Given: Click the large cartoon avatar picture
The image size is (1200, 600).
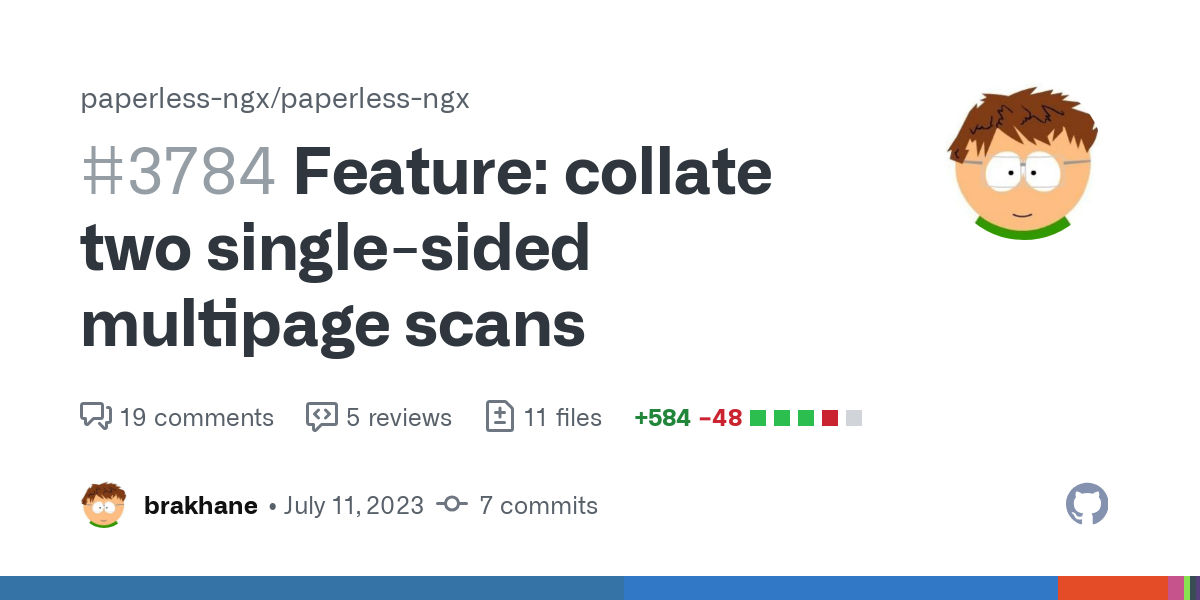Looking at the screenshot, I should (1022, 163).
